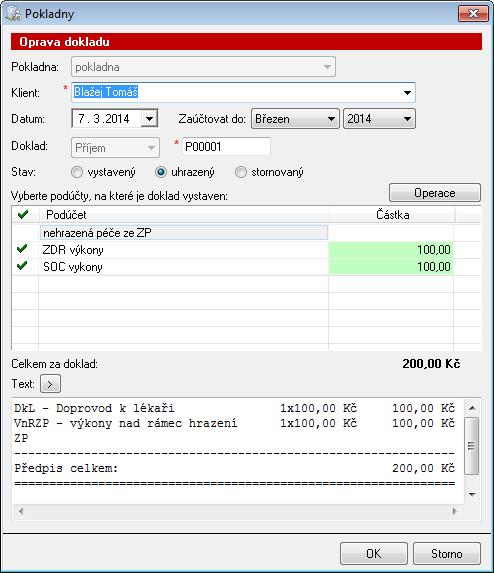
Task: Click the Pokladny cash register title icon
Action: tap(13, 14)
